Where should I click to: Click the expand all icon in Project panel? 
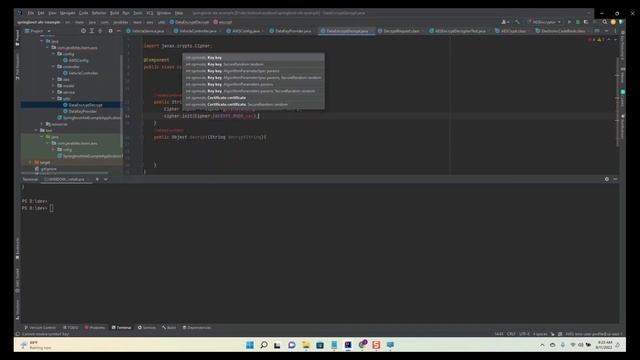92,31
